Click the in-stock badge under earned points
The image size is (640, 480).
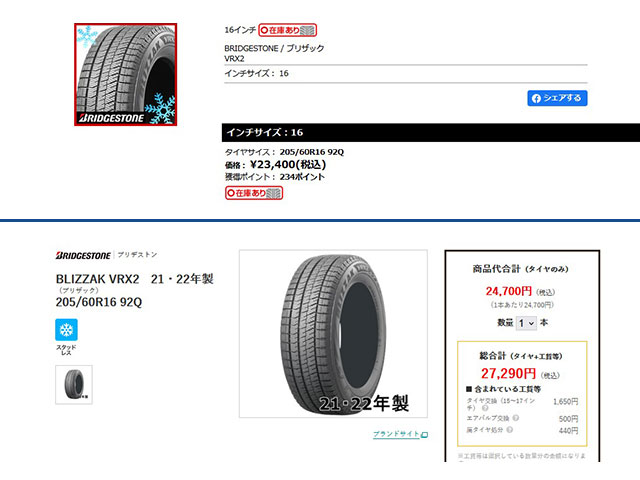pyautogui.click(x=254, y=193)
